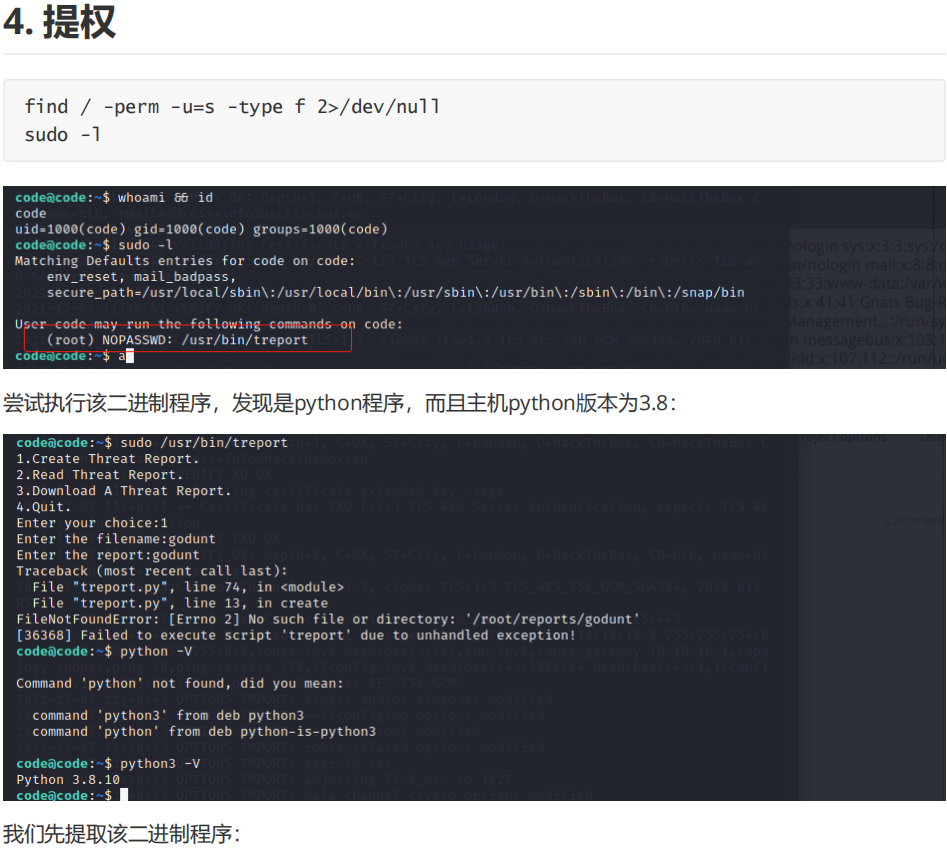
Task: Click "3.Download A Threat Report." menu line
Action: click(x=124, y=491)
